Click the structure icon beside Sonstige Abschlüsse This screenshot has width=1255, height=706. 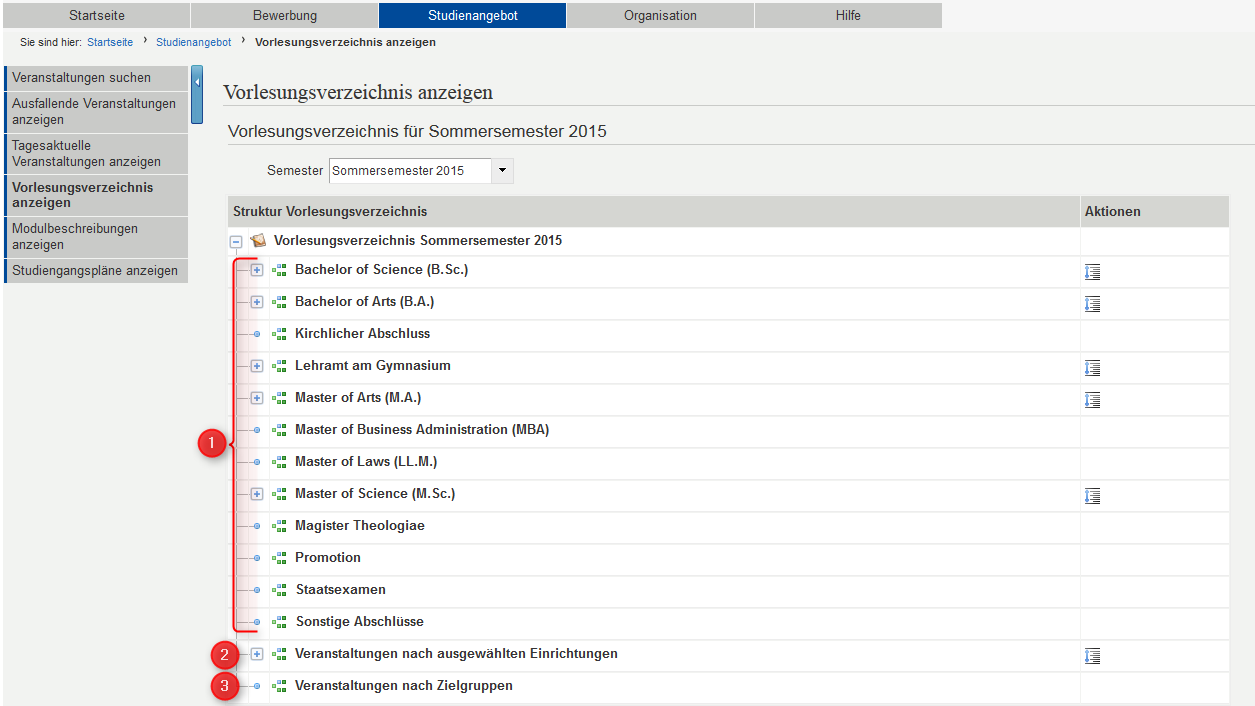point(279,622)
